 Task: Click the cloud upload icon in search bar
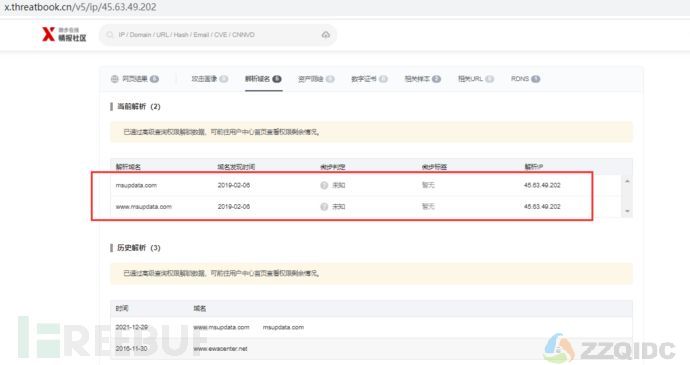click(326, 35)
